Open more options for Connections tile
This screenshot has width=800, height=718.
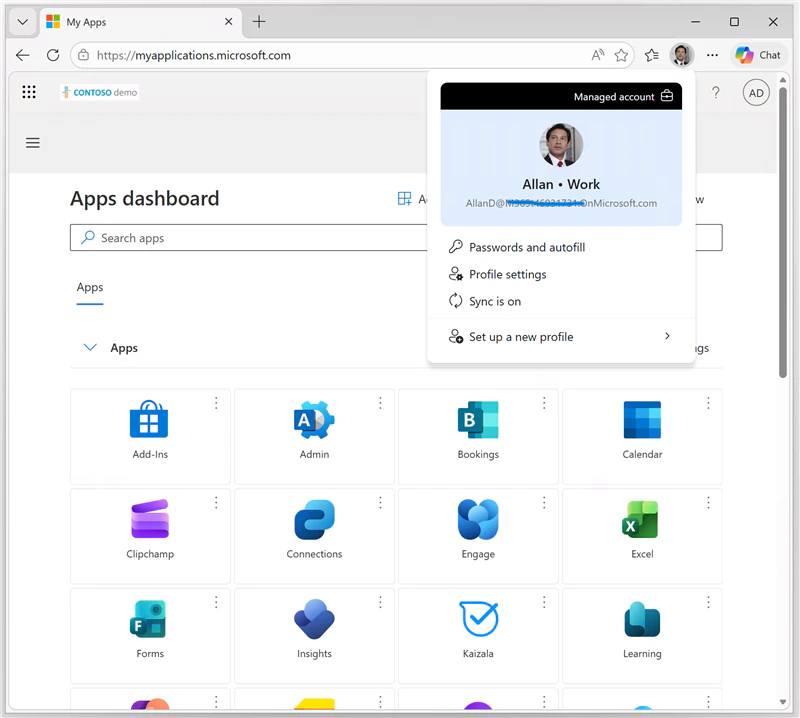click(x=380, y=503)
